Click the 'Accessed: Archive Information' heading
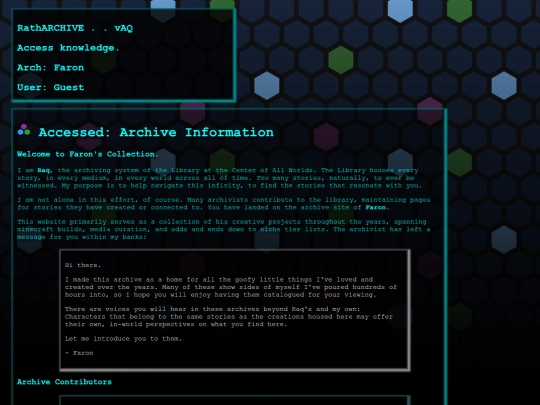Image resolution: width=540 pixels, height=405 pixels. 156,132
